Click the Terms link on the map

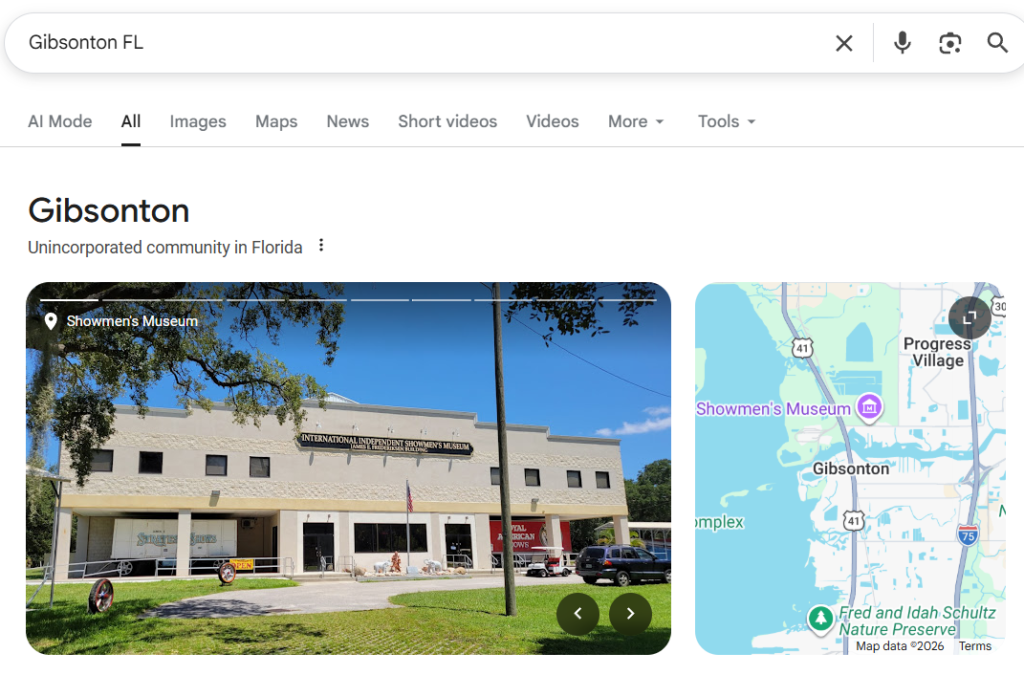click(x=974, y=646)
